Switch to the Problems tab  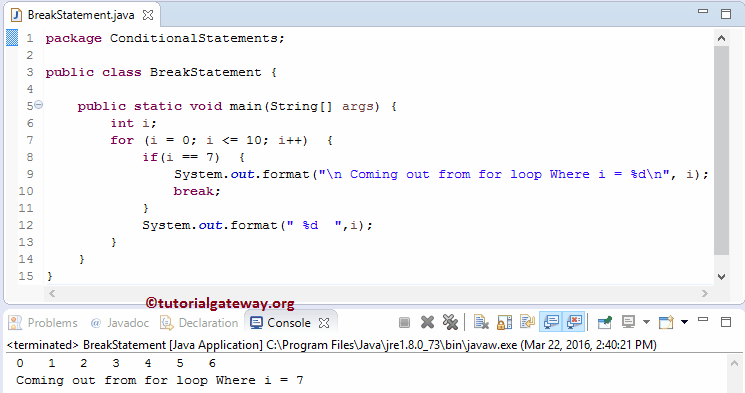point(52,323)
